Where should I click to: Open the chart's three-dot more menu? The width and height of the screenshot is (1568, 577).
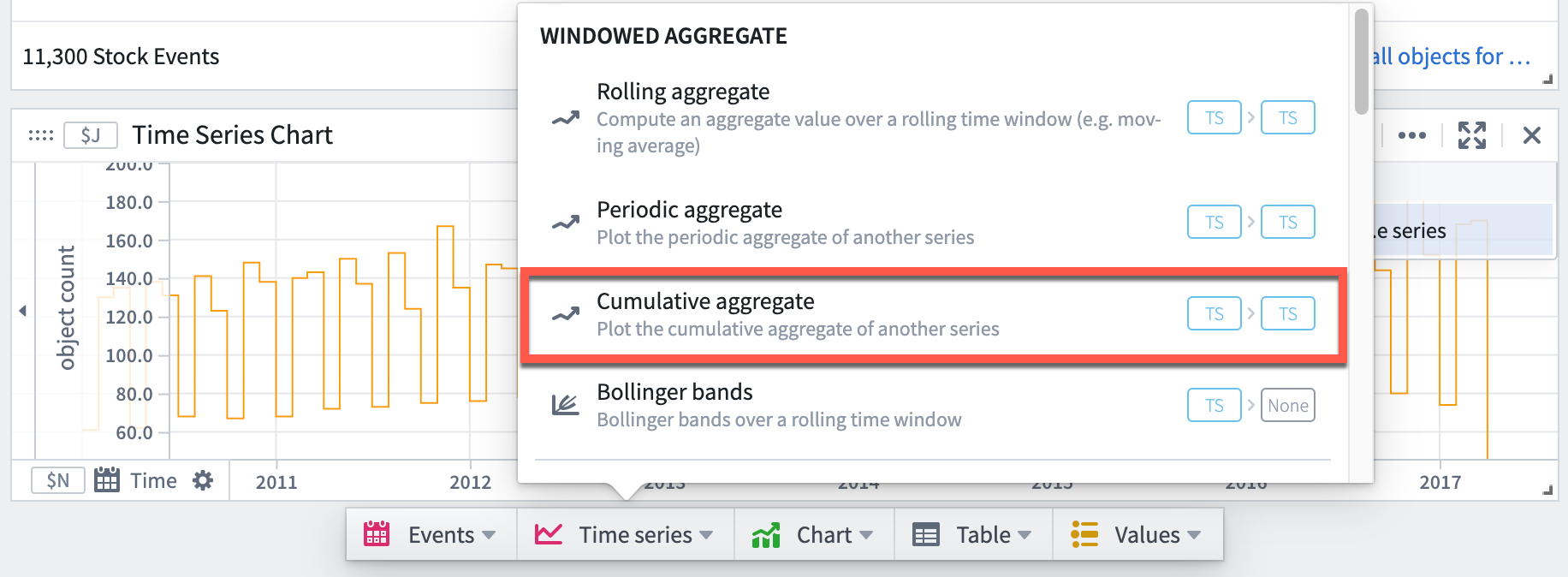click(1412, 135)
